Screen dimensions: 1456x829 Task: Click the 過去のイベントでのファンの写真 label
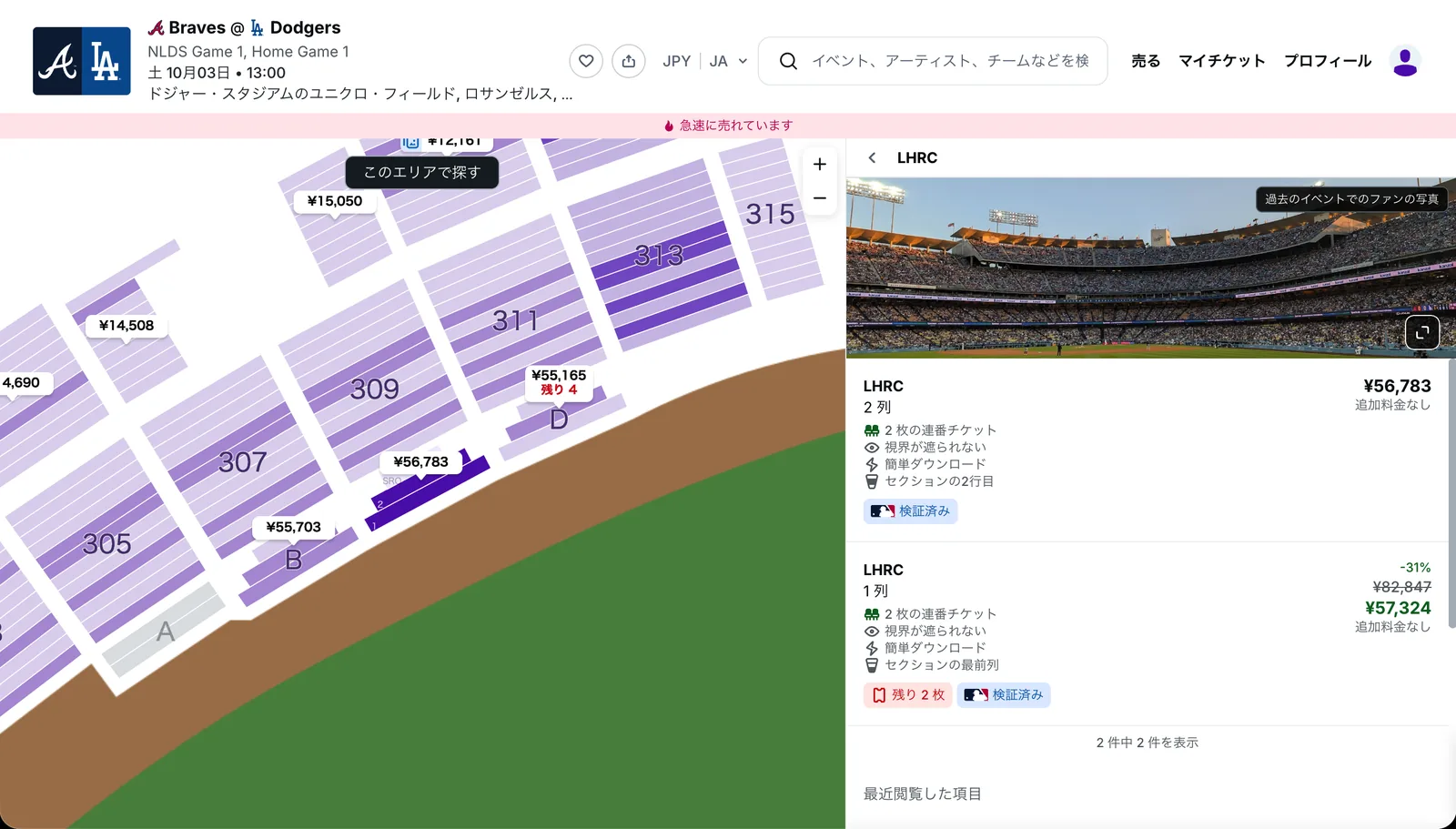pyautogui.click(x=1351, y=199)
